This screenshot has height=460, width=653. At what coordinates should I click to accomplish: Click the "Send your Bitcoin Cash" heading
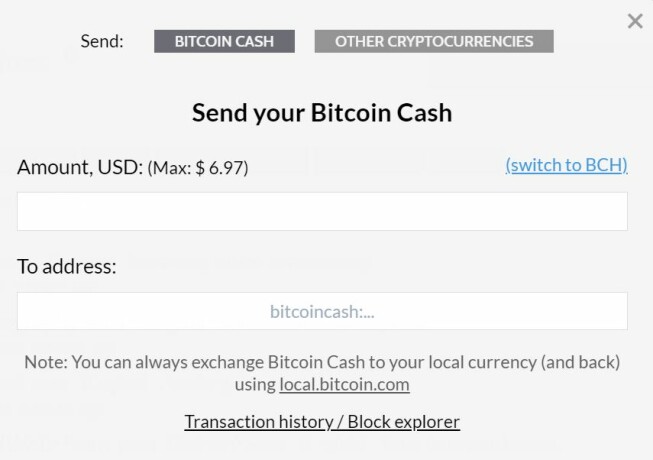point(322,112)
